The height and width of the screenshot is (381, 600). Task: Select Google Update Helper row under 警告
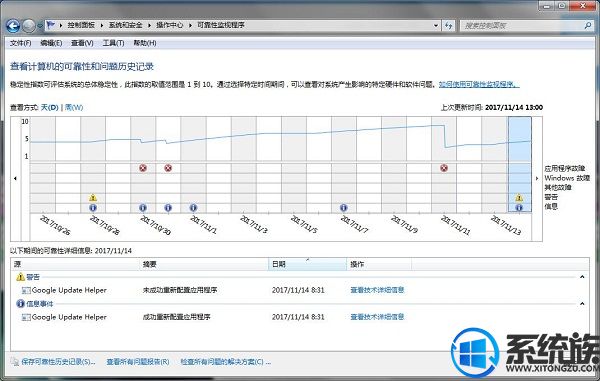[x=300, y=290]
